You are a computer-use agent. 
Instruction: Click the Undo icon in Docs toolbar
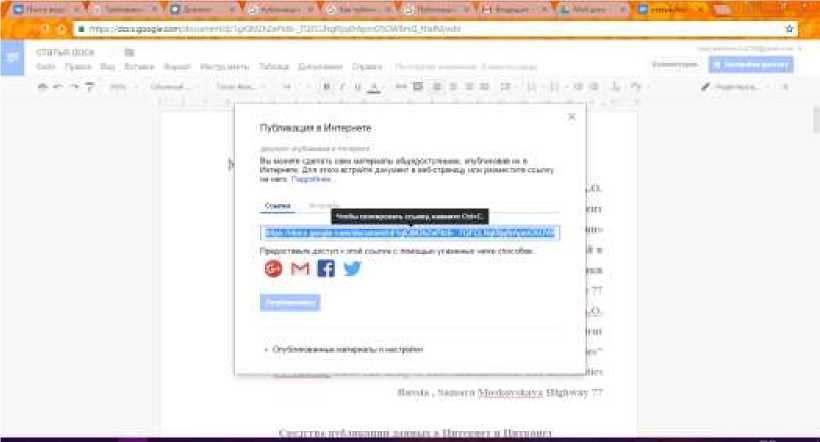[x=58, y=87]
